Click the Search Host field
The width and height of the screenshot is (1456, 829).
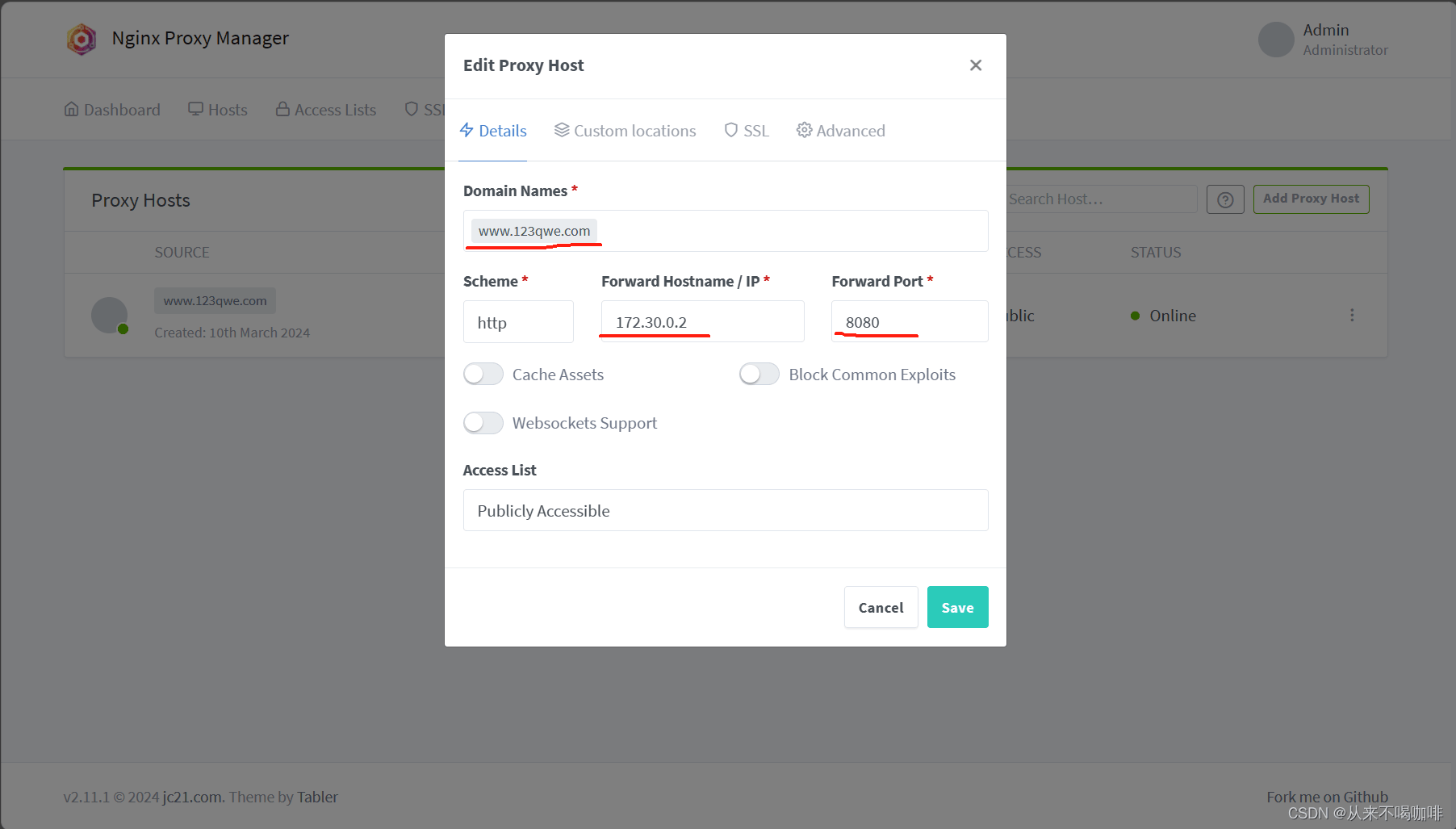(x=1101, y=199)
